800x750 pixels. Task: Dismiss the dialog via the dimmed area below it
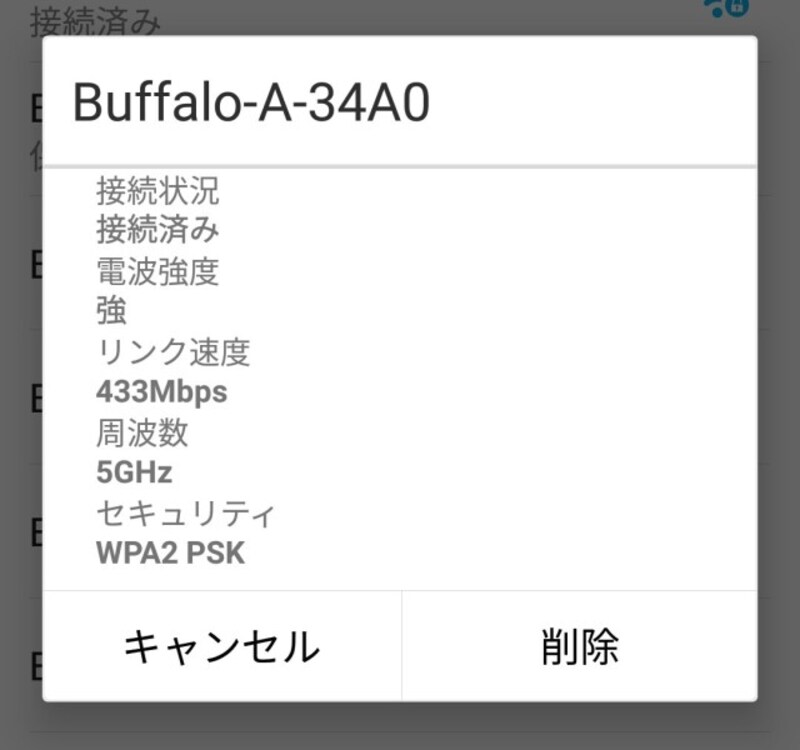(x=400, y=726)
